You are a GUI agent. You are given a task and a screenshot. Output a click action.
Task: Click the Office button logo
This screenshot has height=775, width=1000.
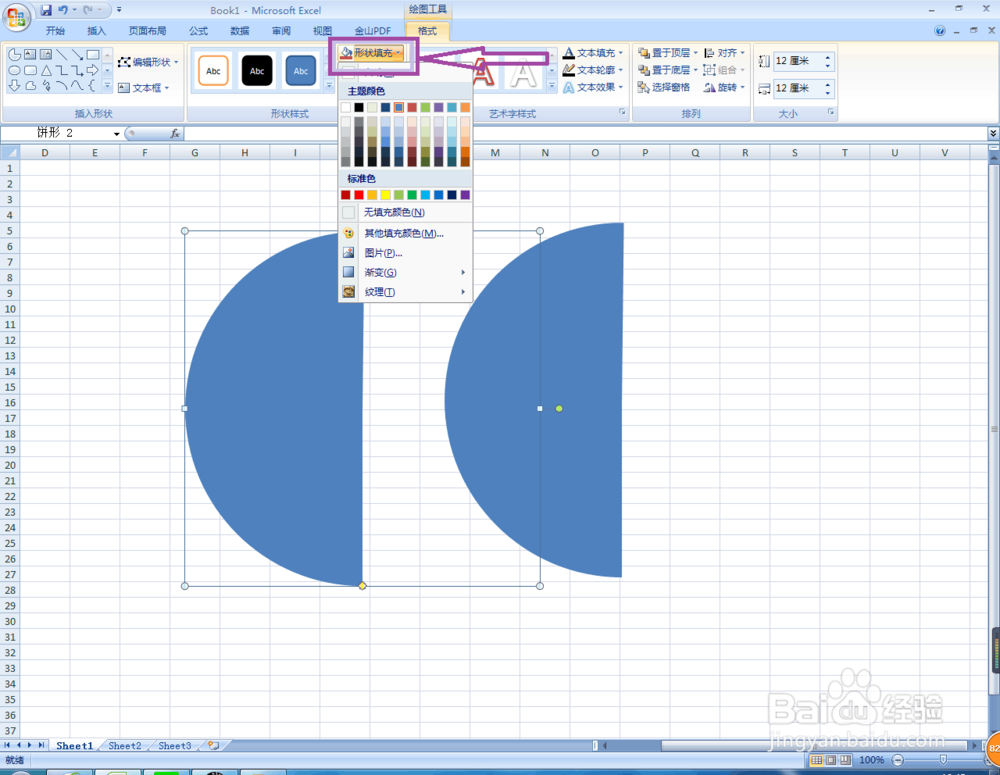point(17,17)
